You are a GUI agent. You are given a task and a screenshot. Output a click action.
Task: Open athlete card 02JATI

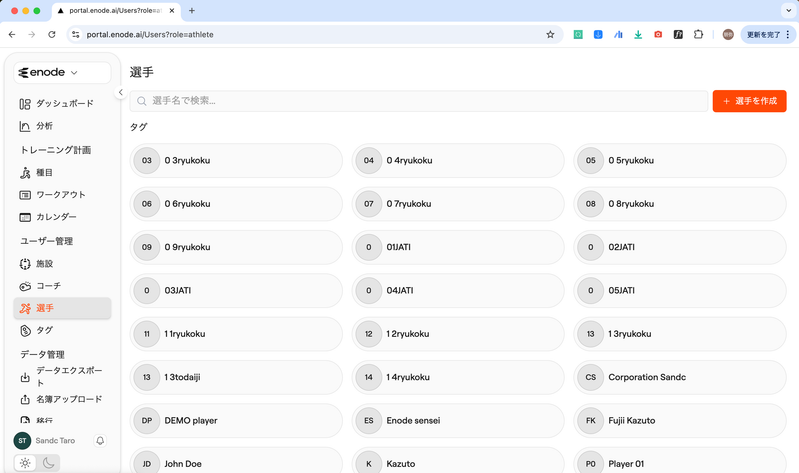(x=680, y=247)
